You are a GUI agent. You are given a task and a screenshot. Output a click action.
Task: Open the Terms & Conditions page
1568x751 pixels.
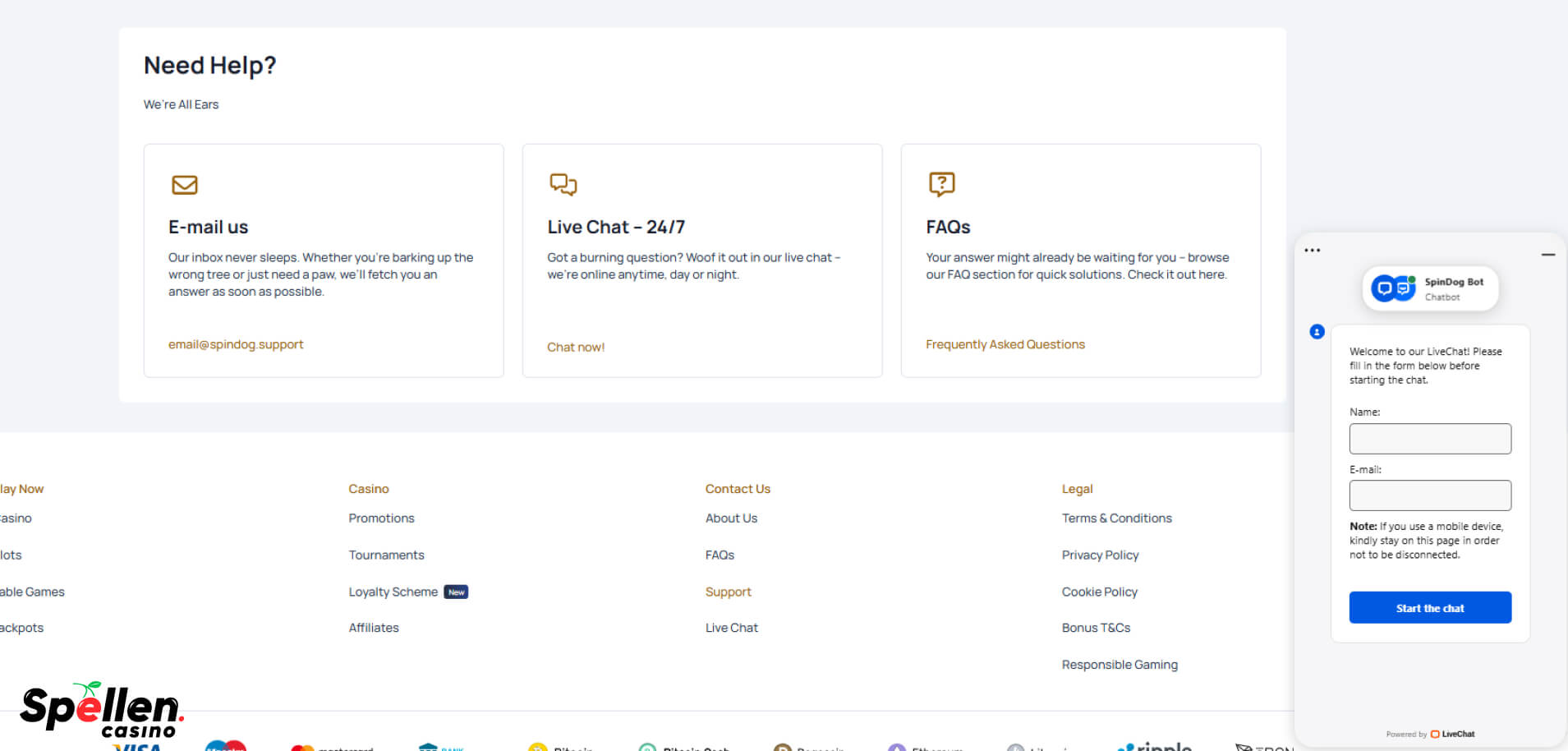tap(1116, 518)
